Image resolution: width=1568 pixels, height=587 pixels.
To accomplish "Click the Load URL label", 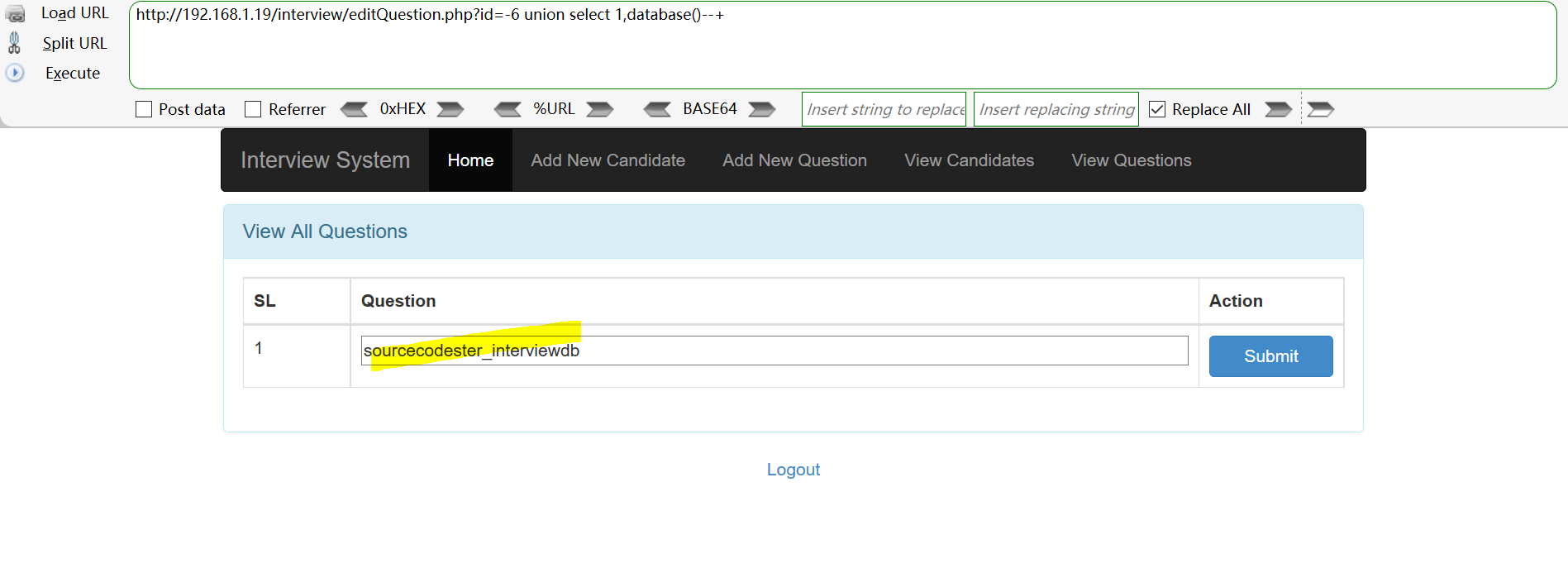I will click(75, 13).
